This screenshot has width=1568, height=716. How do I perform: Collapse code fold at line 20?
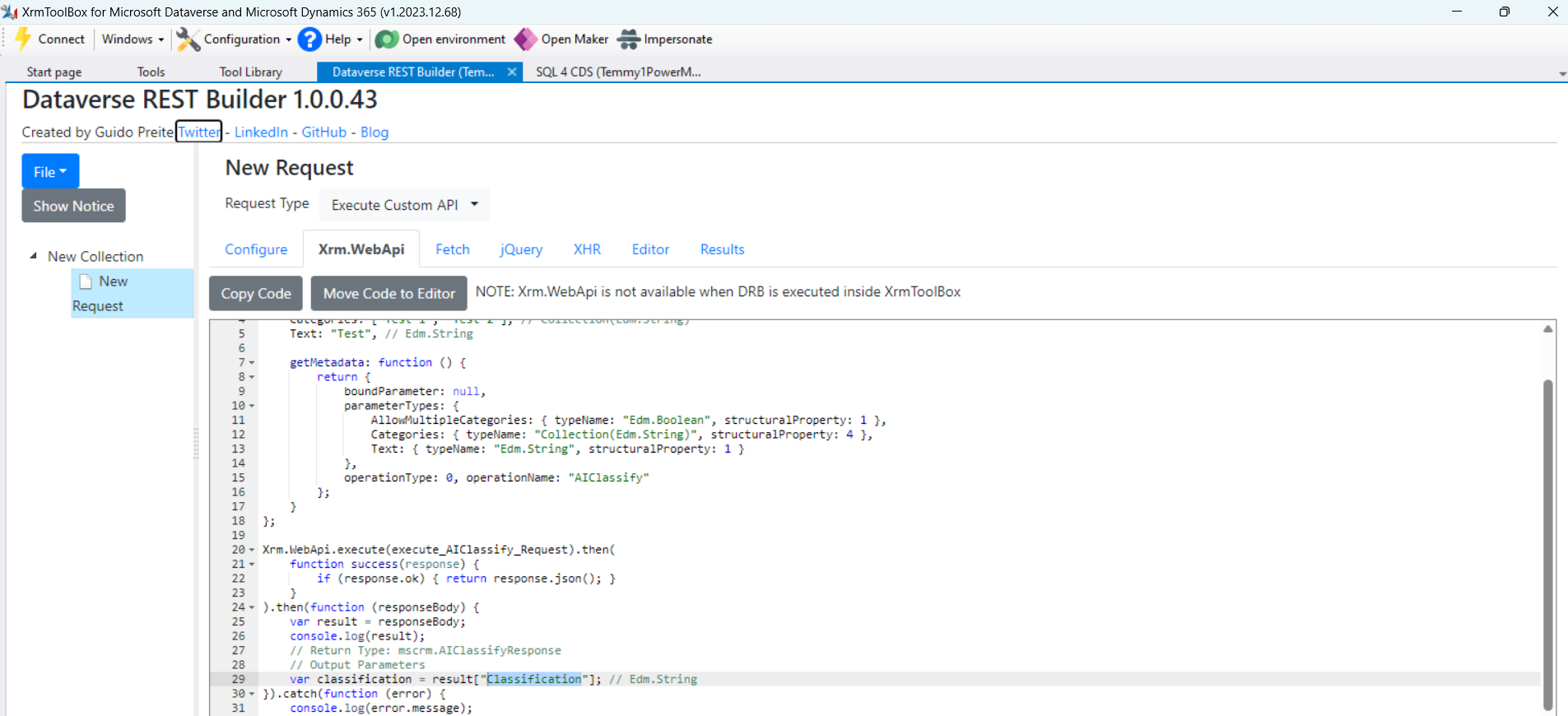[252, 550]
